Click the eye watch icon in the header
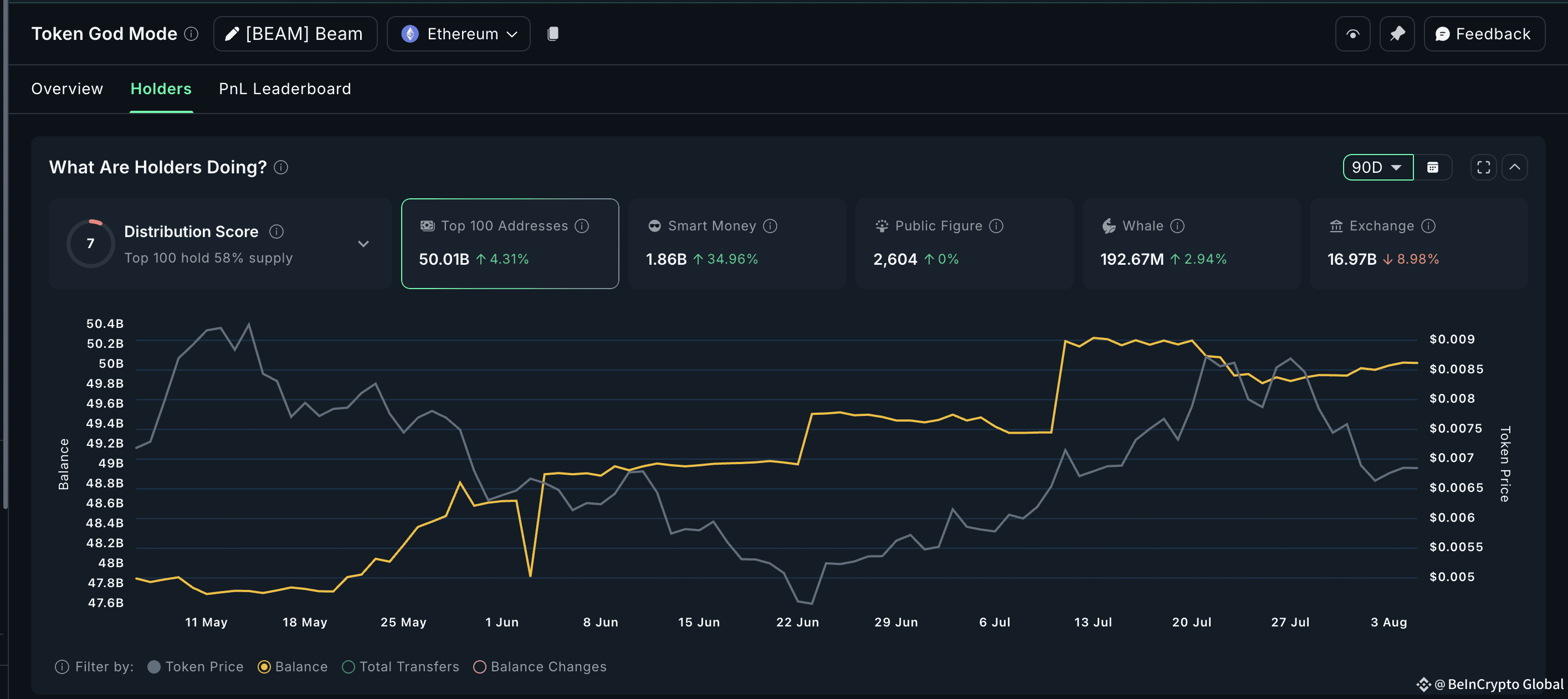This screenshot has width=1568, height=699. pyautogui.click(x=1352, y=34)
